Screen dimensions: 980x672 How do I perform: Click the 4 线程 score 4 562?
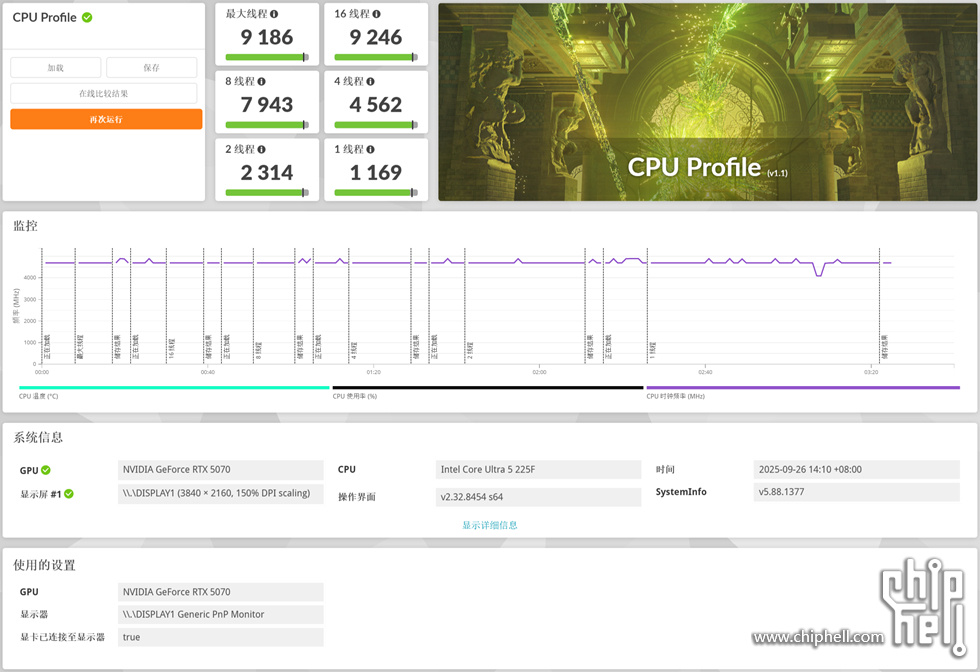376,104
